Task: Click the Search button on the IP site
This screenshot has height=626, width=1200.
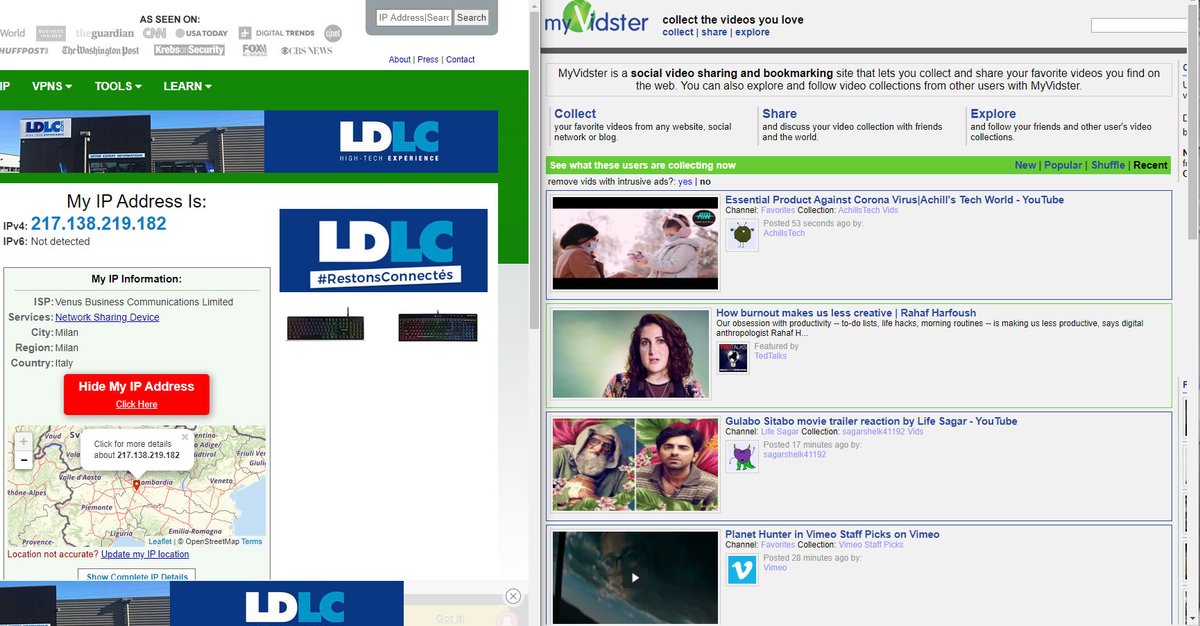Action: point(471,17)
